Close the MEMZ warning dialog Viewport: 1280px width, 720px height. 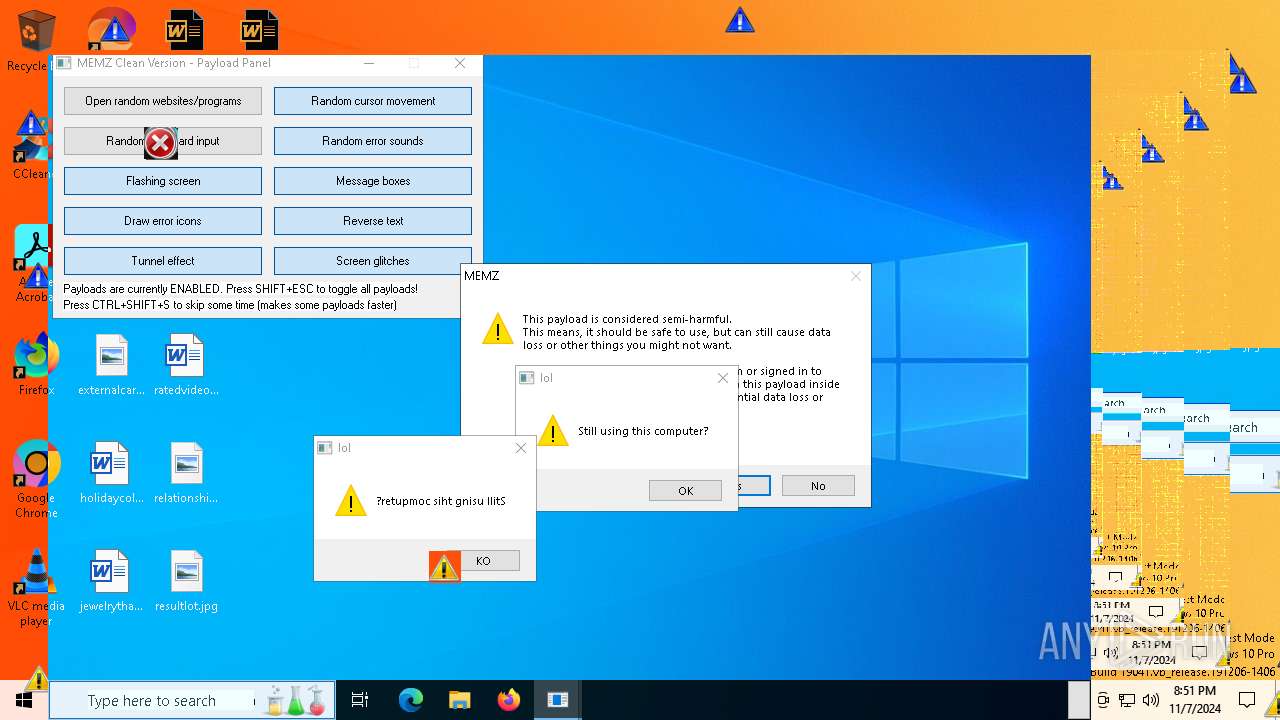tap(856, 276)
